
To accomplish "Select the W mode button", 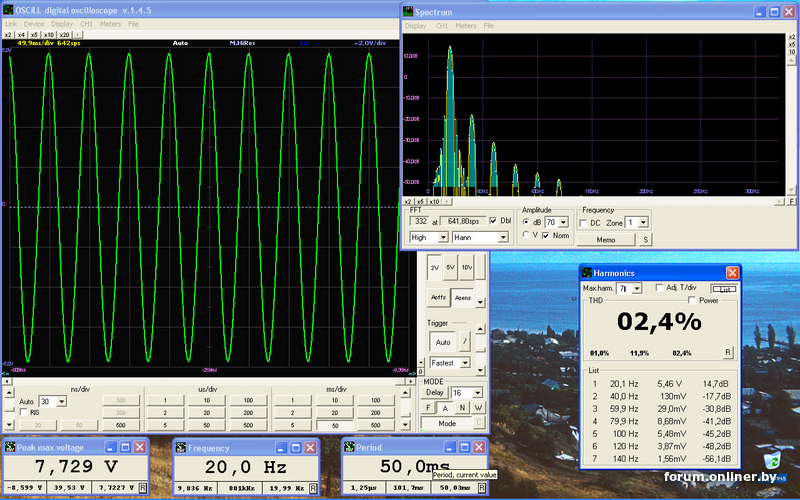I will pyautogui.click(x=478, y=407).
